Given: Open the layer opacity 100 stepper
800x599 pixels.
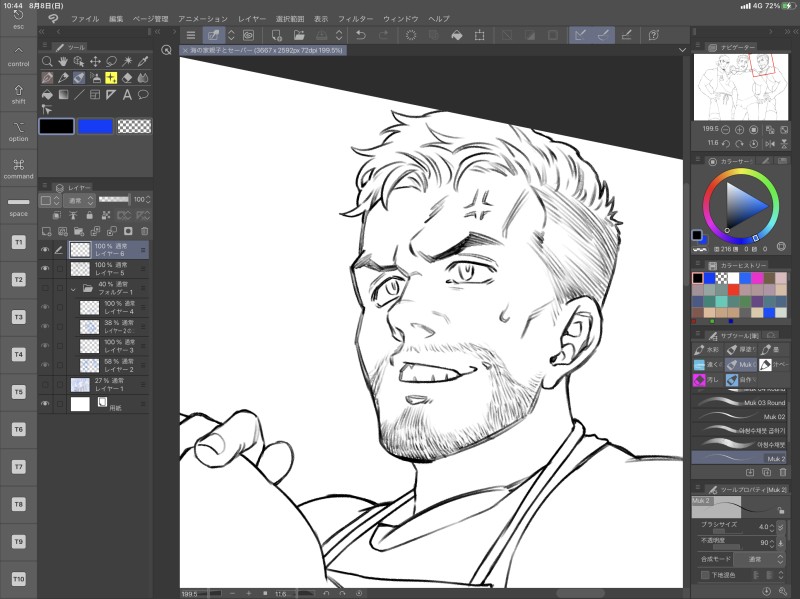Looking at the screenshot, I should (148, 199).
